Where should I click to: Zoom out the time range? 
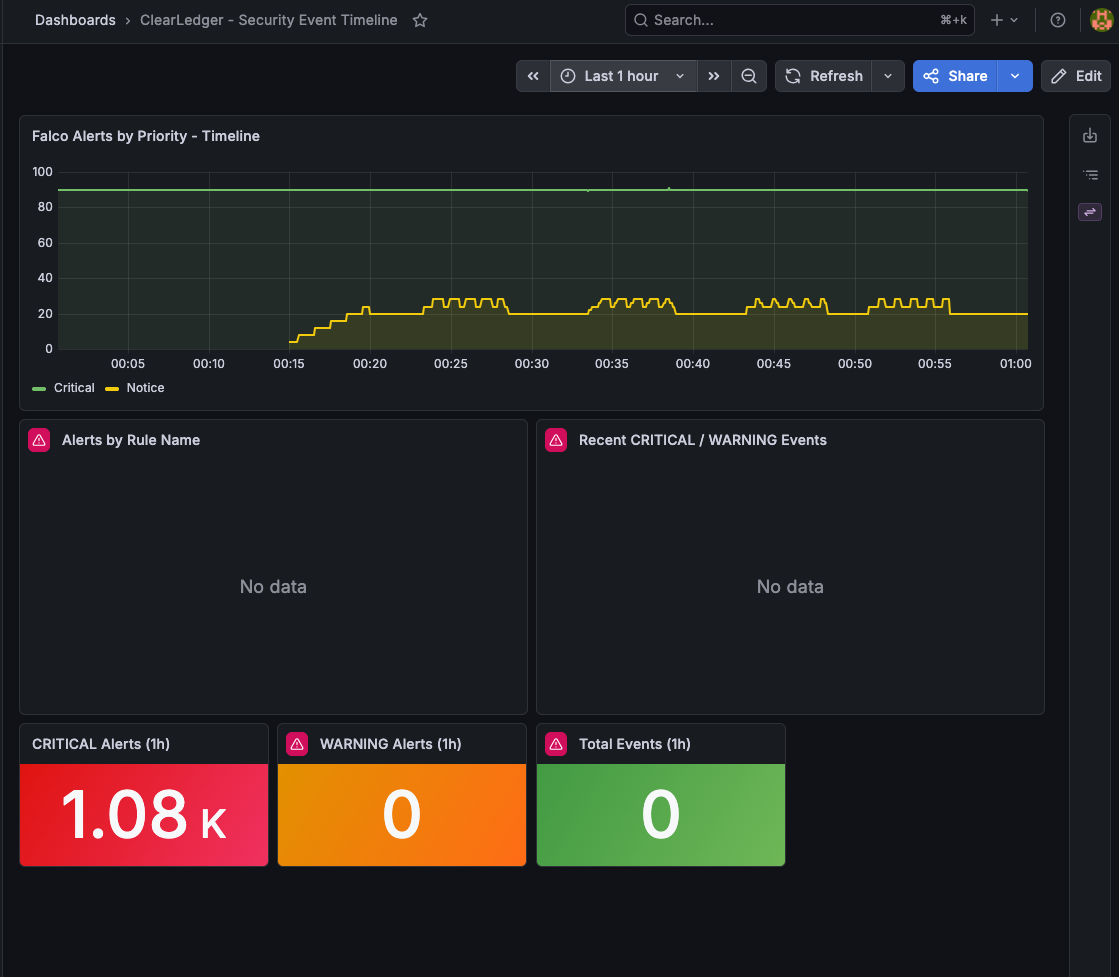click(x=749, y=76)
